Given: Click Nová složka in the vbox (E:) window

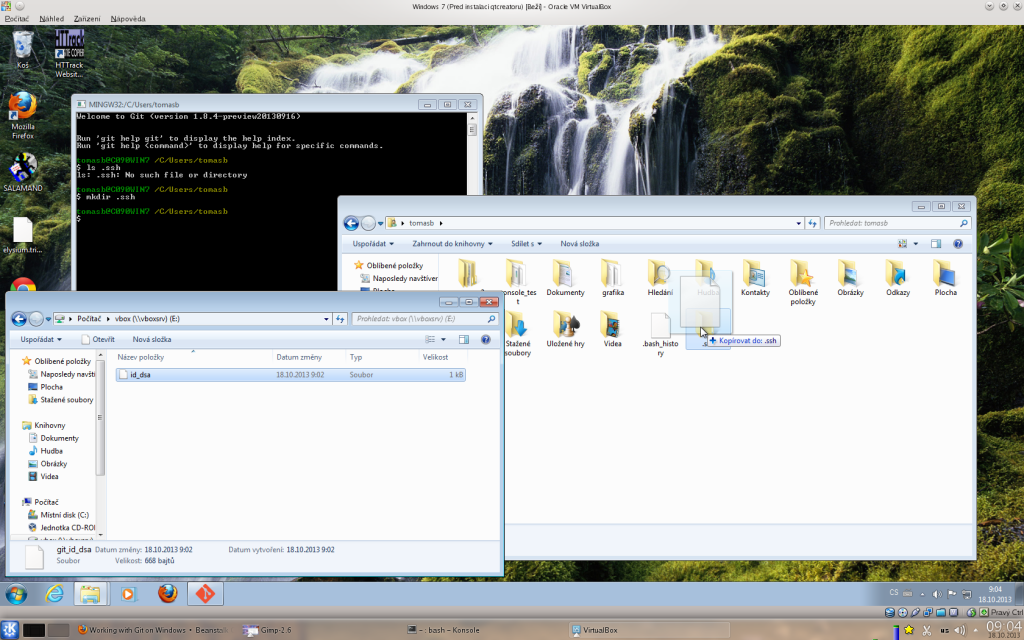Looking at the screenshot, I should tap(152, 340).
